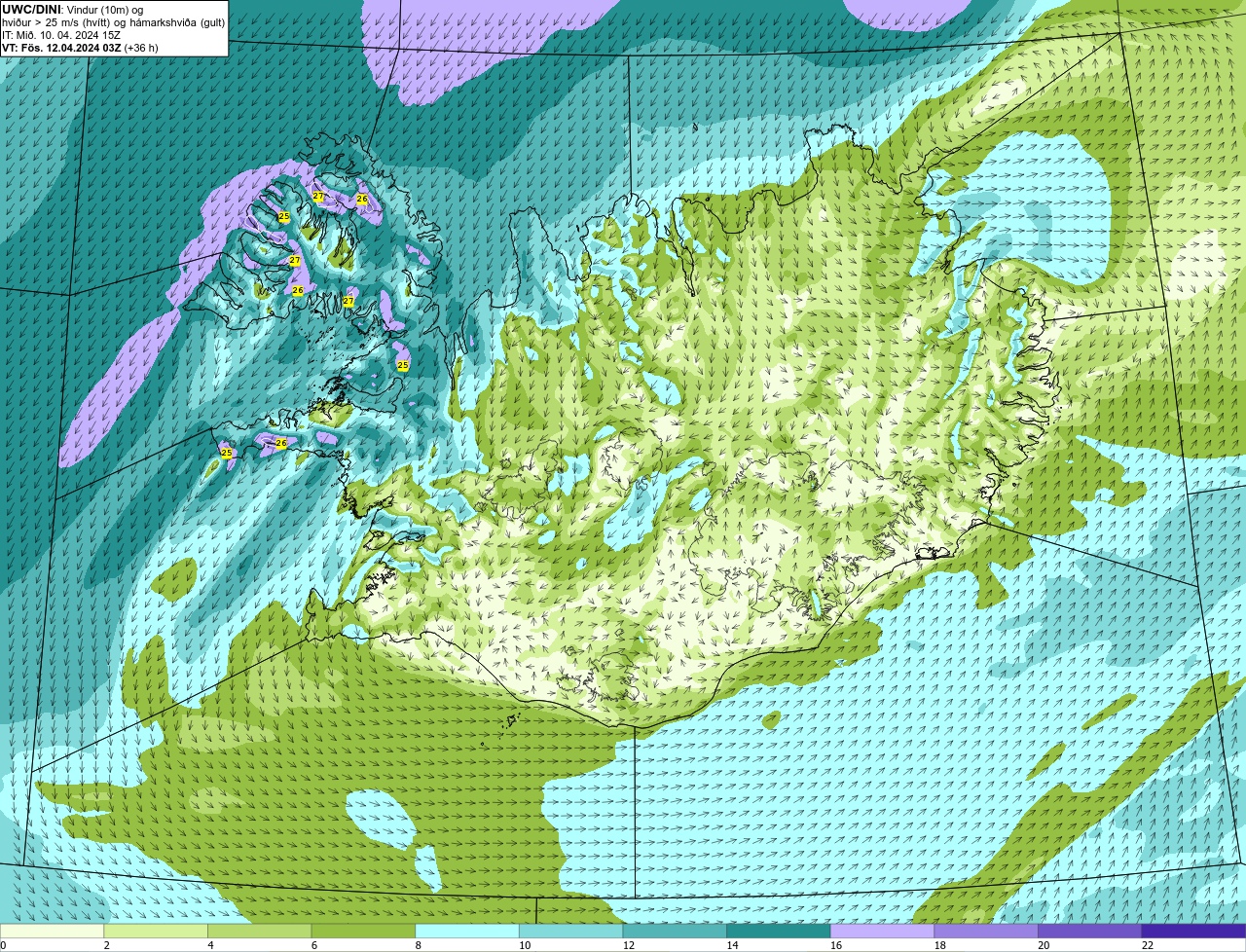Click the legend scale label "6"
The width and height of the screenshot is (1246, 952).
point(313,945)
